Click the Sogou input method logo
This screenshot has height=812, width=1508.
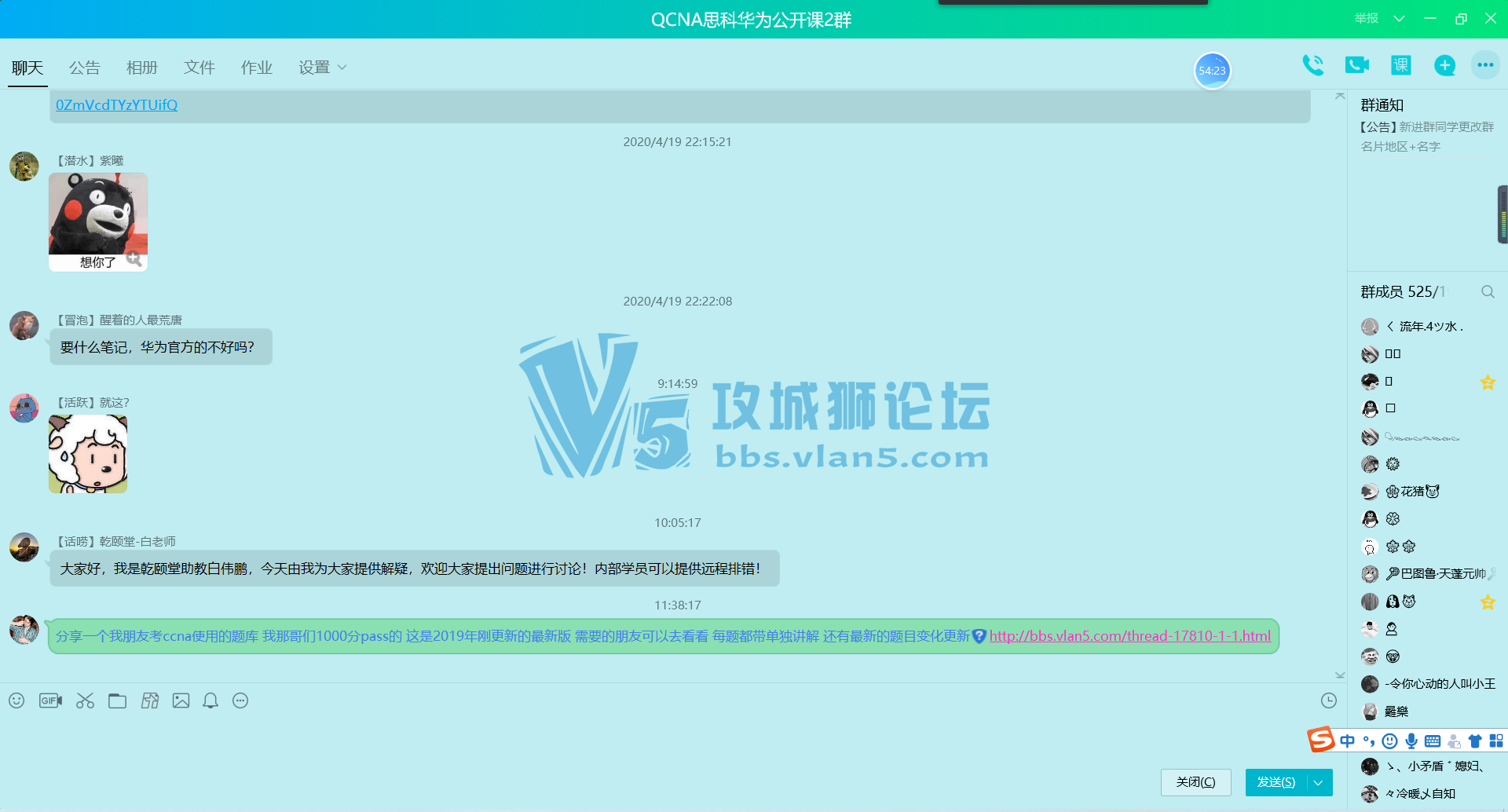pyautogui.click(x=1320, y=740)
